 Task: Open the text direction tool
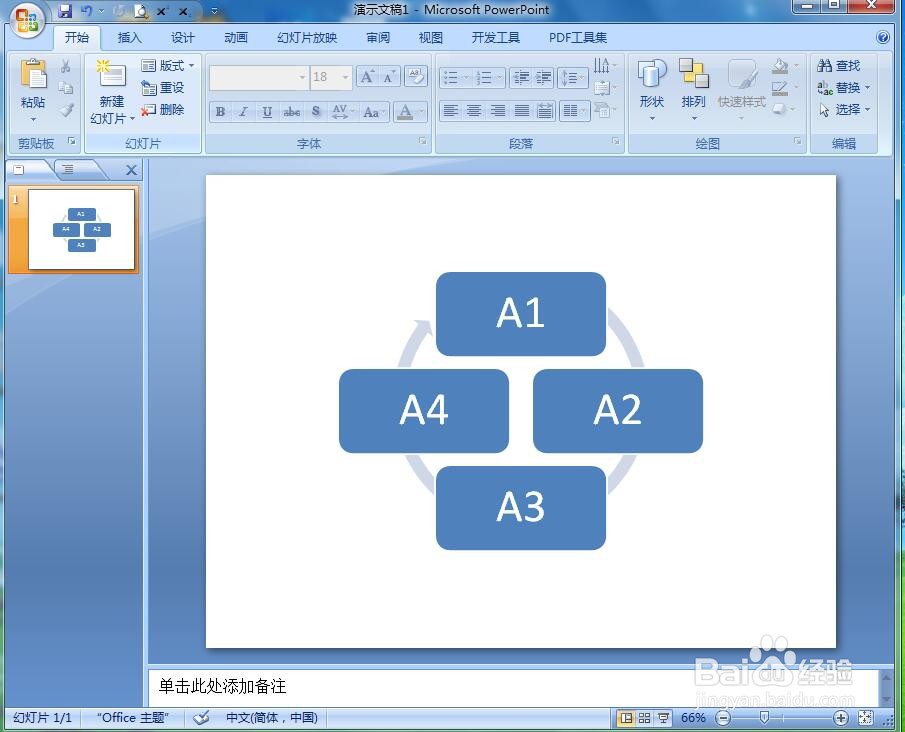604,66
